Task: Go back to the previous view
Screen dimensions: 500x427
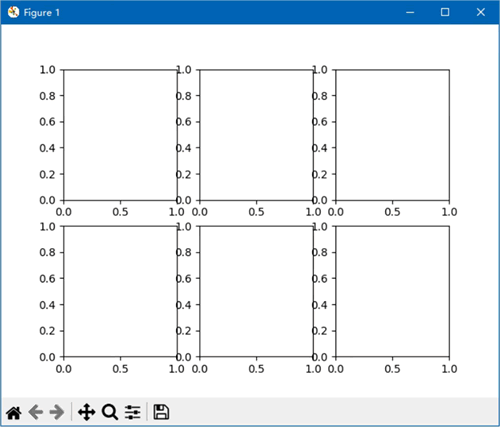Action: (x=36, y=412)
